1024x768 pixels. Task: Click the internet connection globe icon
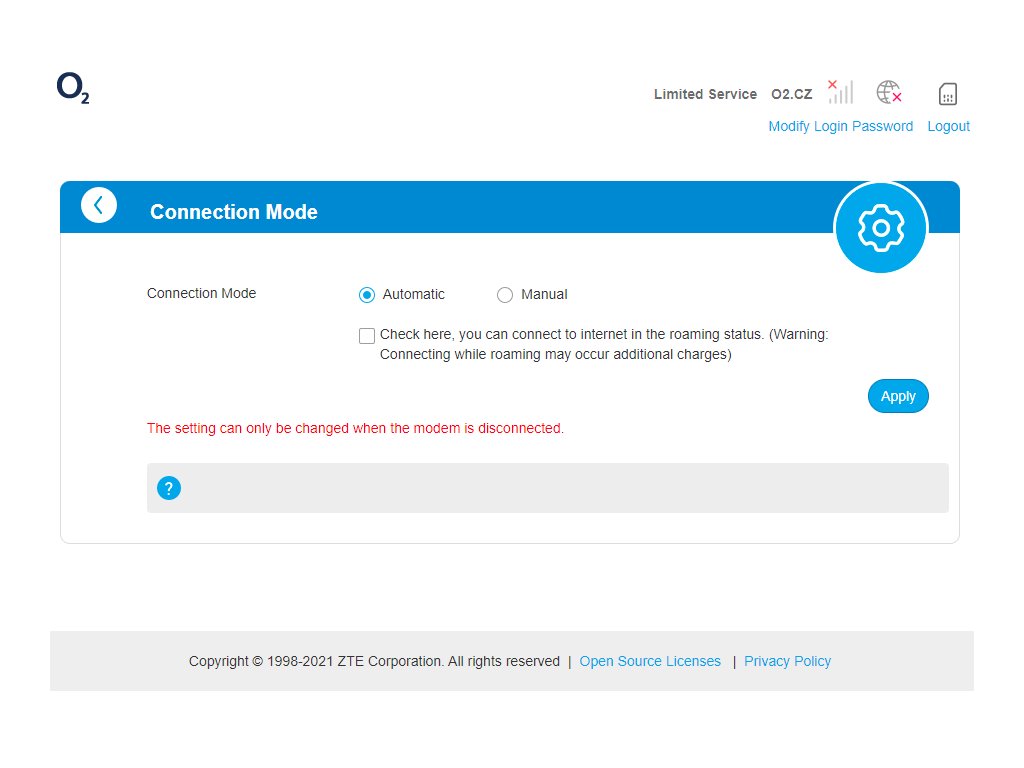point(889,93)
